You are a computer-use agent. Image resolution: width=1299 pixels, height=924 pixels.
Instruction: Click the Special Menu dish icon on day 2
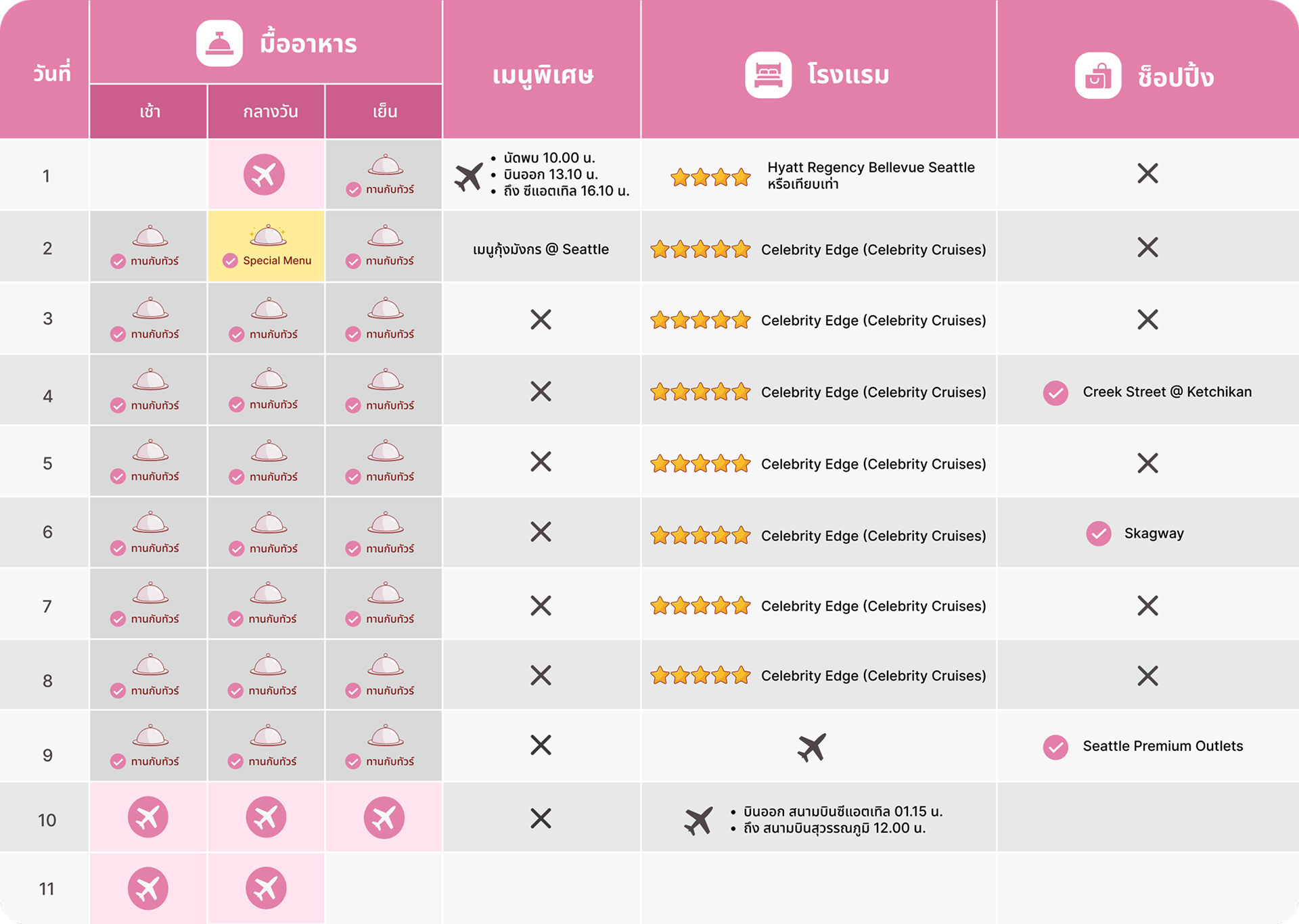pyautogui.click(x=268, y=235)
